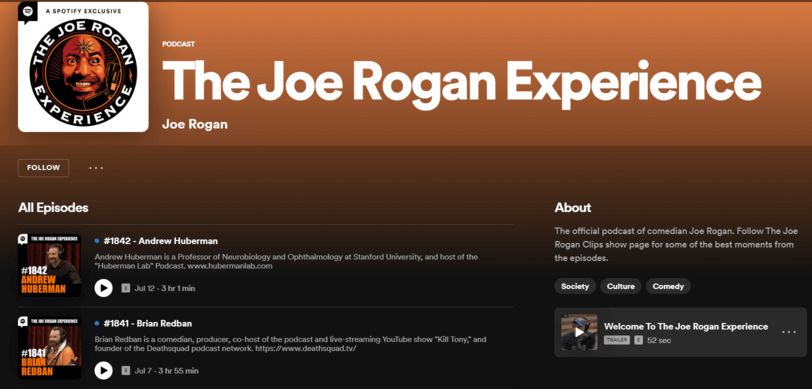Click the Andrew Huberman episode thumbnail
The image size is (812, 389).
(50, 265)
